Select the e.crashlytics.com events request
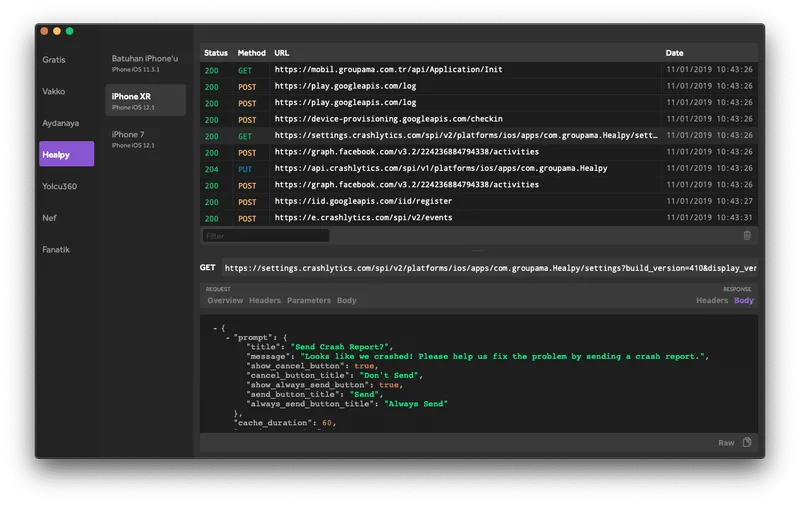800x505 pixels. click(x=479, y=218)
